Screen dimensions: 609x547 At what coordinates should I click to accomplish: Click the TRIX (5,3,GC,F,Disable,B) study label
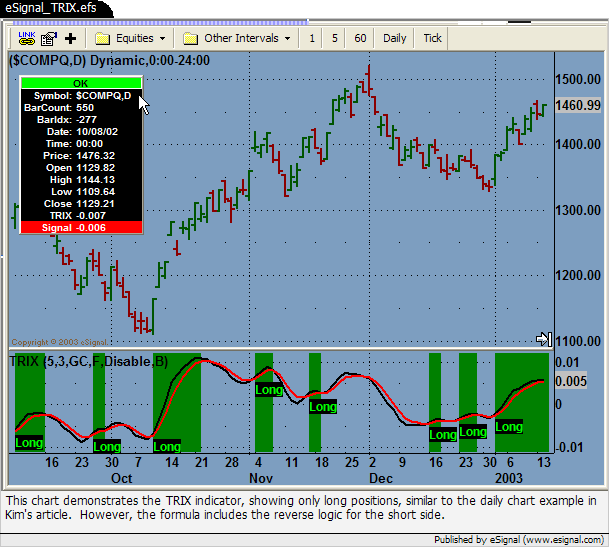[x=89, y=362]
